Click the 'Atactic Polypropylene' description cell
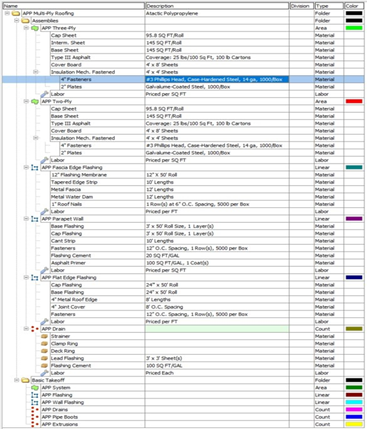 coord(217,13)
